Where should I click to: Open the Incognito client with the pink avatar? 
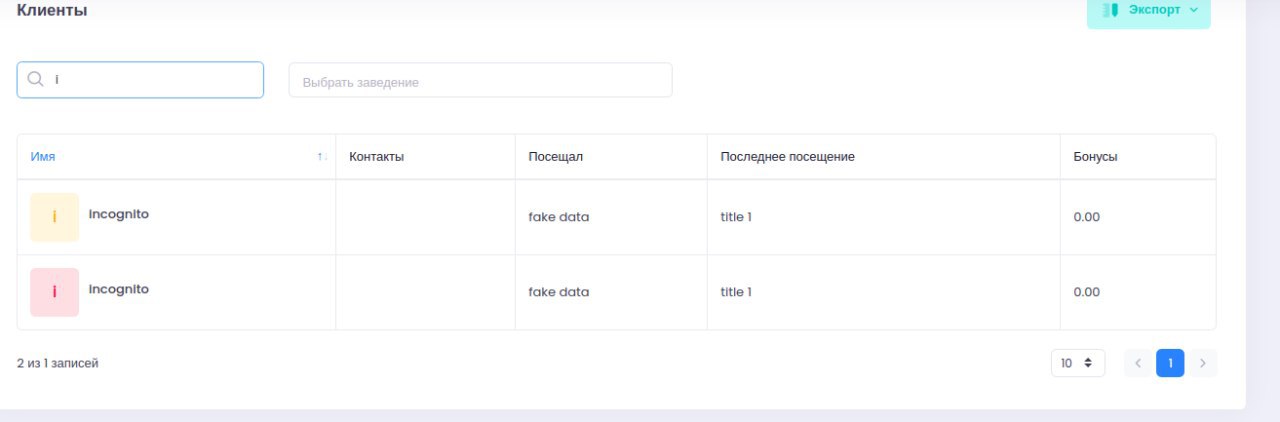[x=119, y=289]
